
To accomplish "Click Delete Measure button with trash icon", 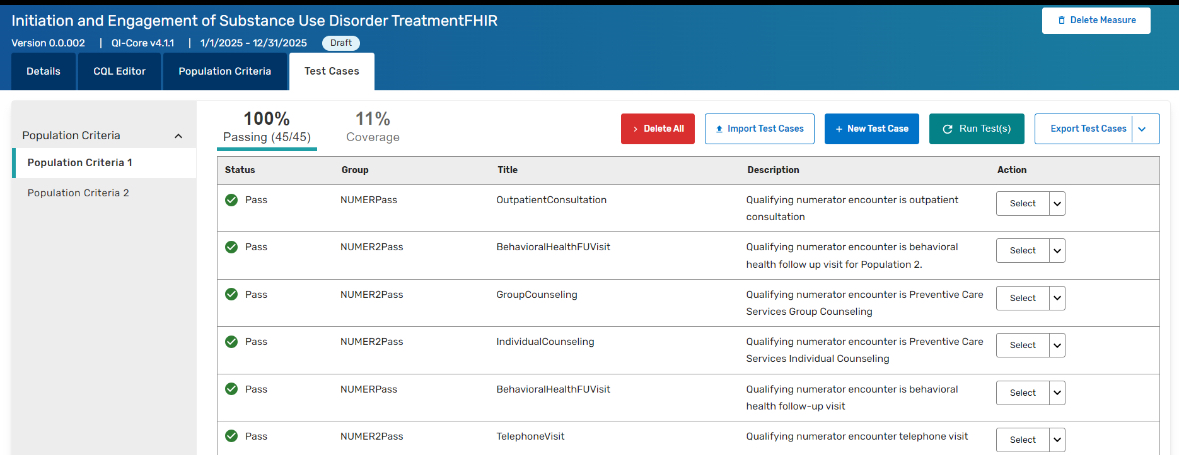I will [1096, 20].
